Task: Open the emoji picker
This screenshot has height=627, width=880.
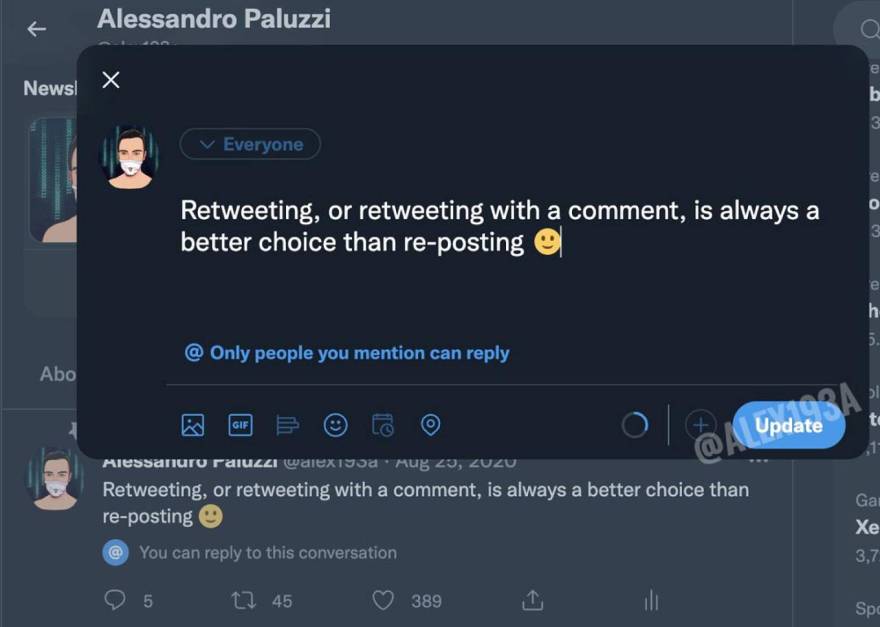Action: point(335,425)
